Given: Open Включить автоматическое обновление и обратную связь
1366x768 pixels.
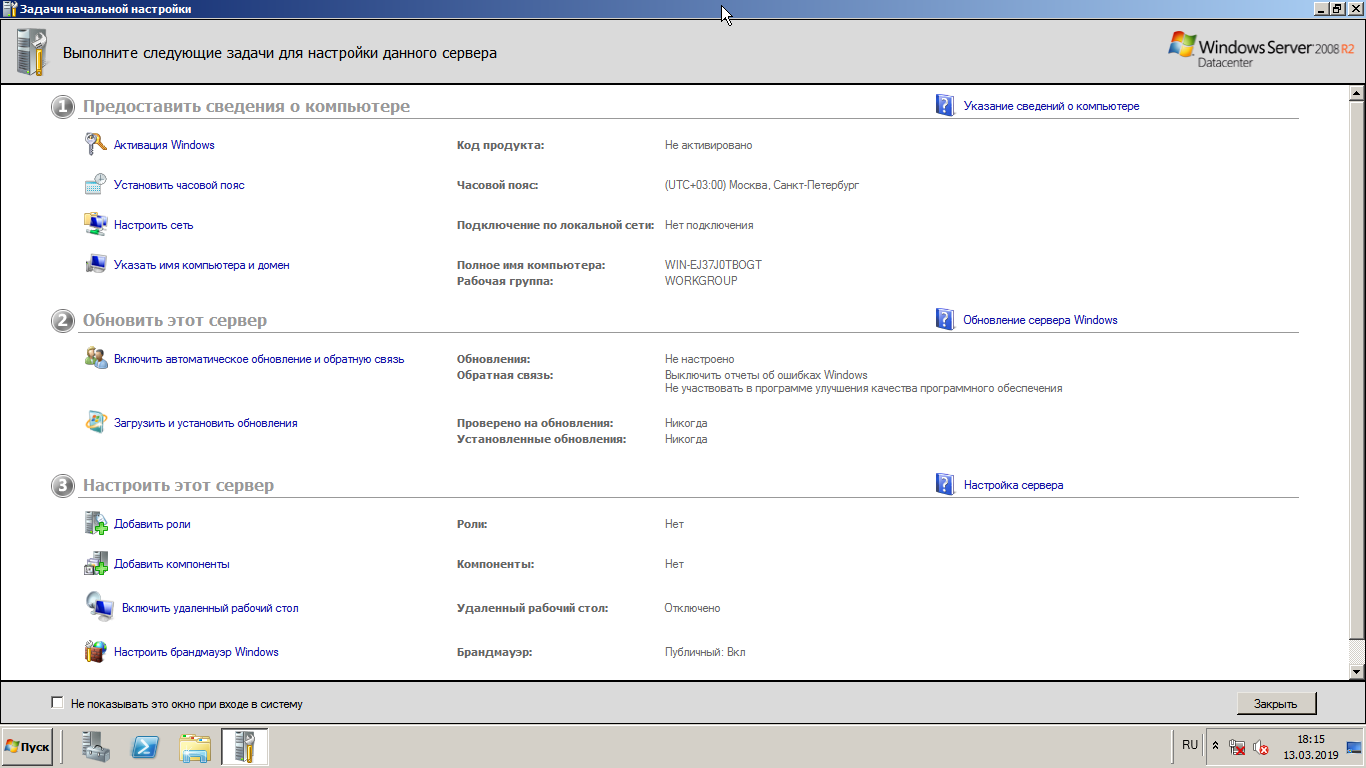Looking at the screenshot, I should [259, 359].
